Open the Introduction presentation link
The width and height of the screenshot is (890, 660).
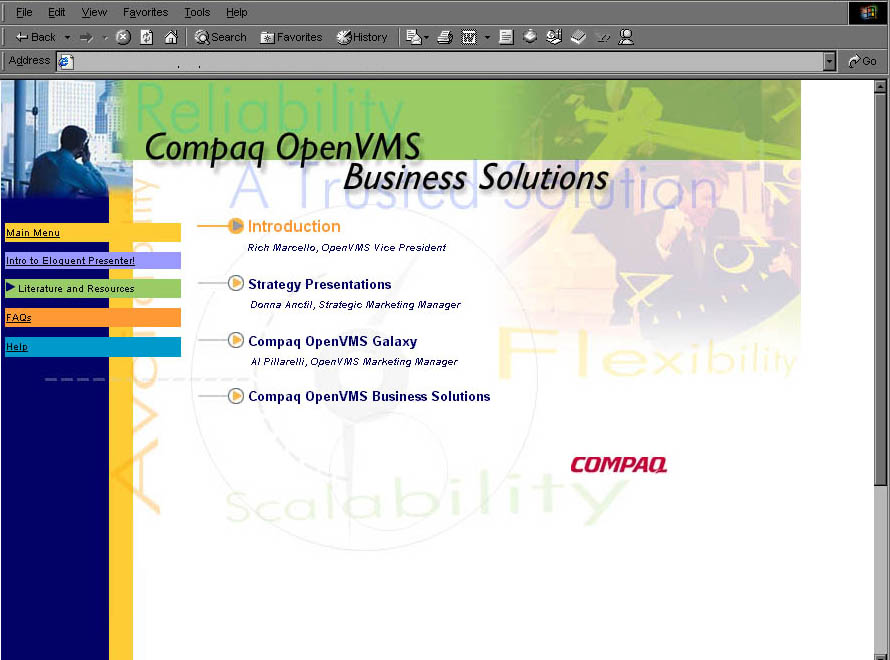[294, 226]
